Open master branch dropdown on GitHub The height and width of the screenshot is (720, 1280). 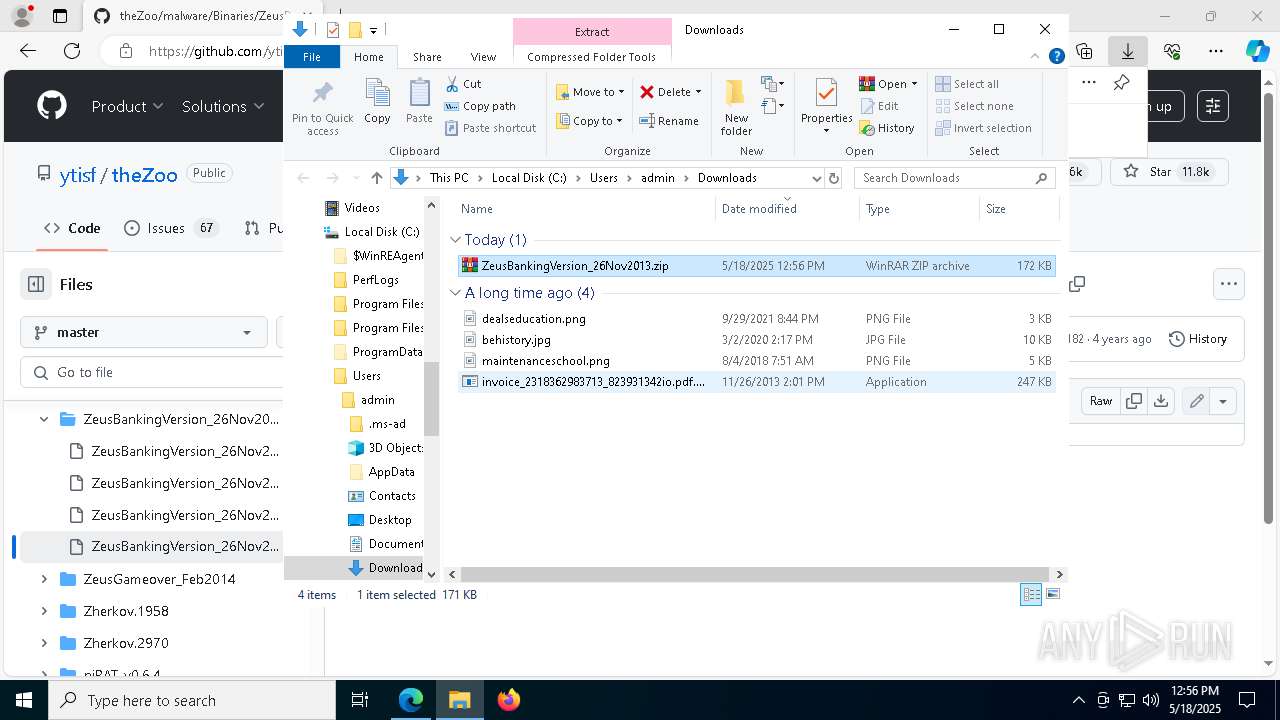click(143, 332)
